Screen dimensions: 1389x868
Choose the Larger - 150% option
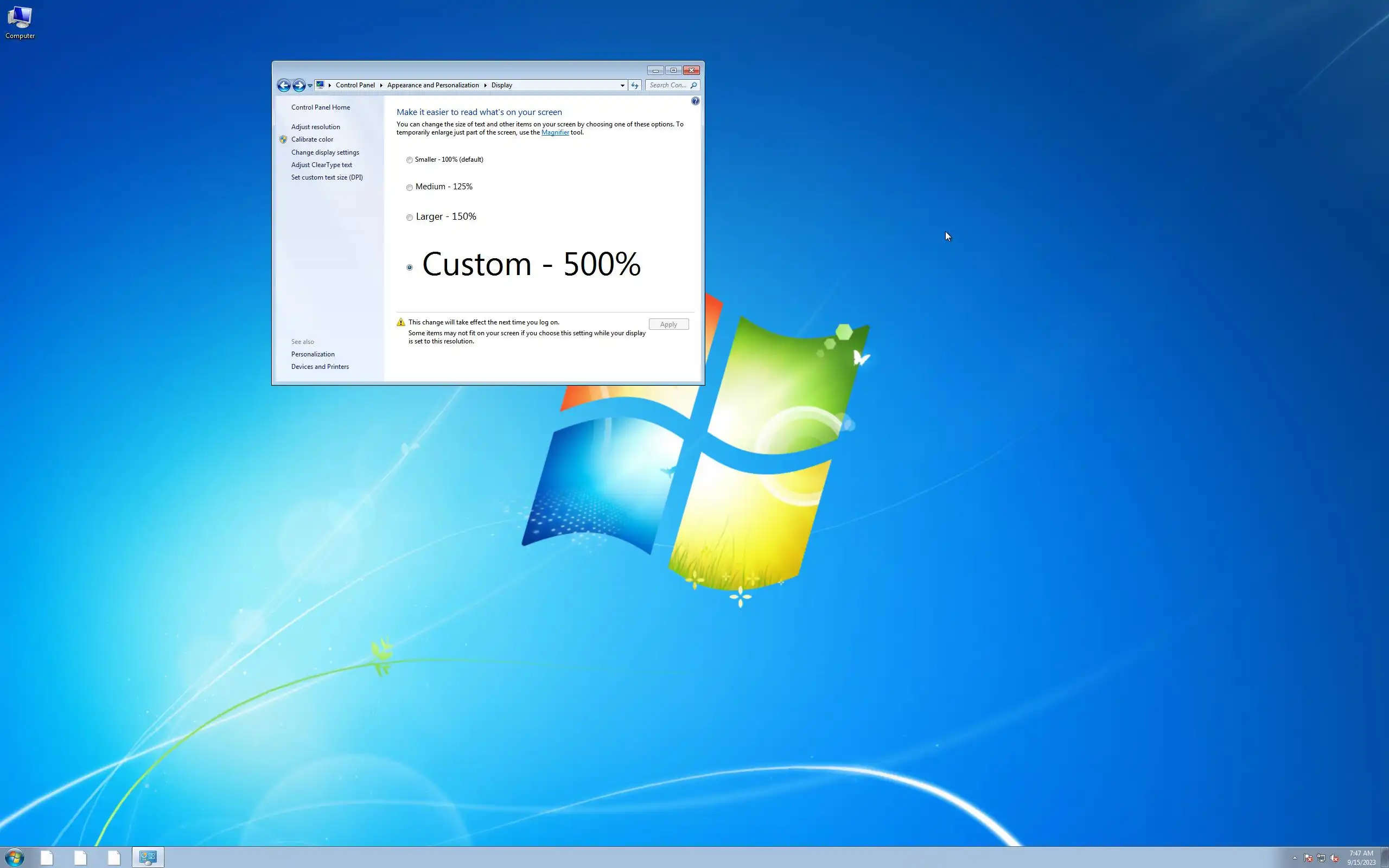409,218
